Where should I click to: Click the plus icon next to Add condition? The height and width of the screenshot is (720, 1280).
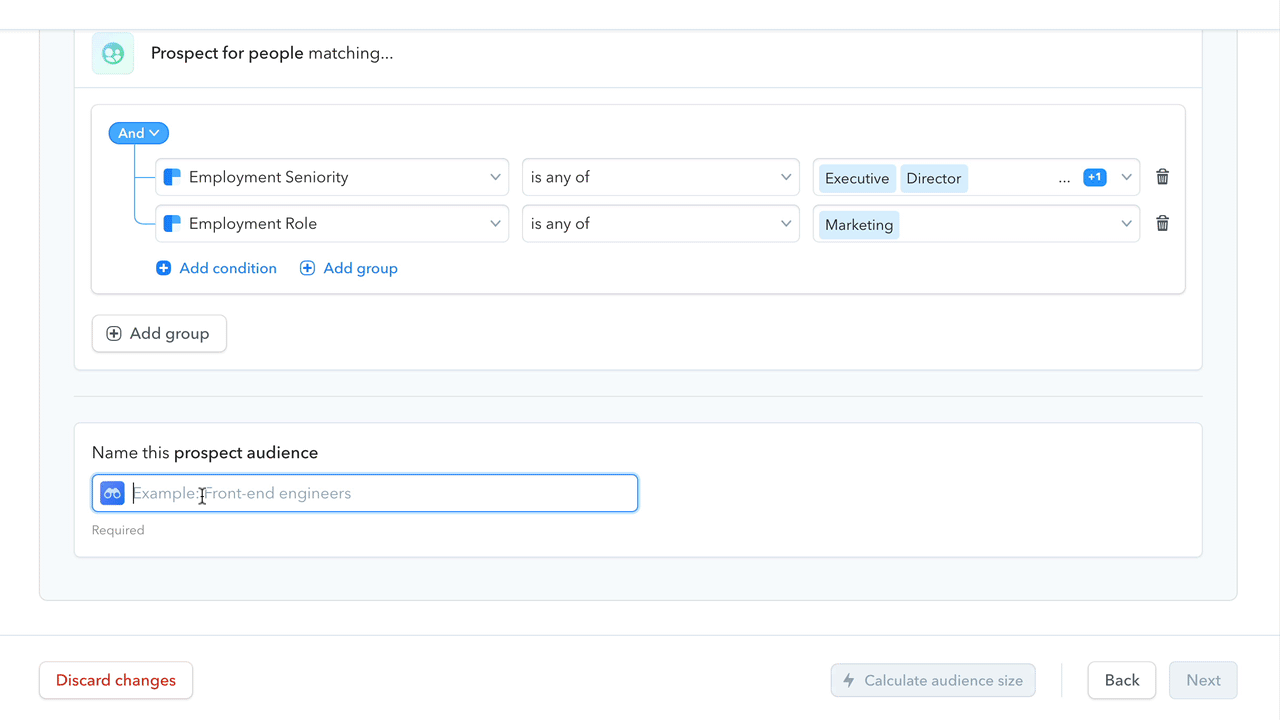163,268
